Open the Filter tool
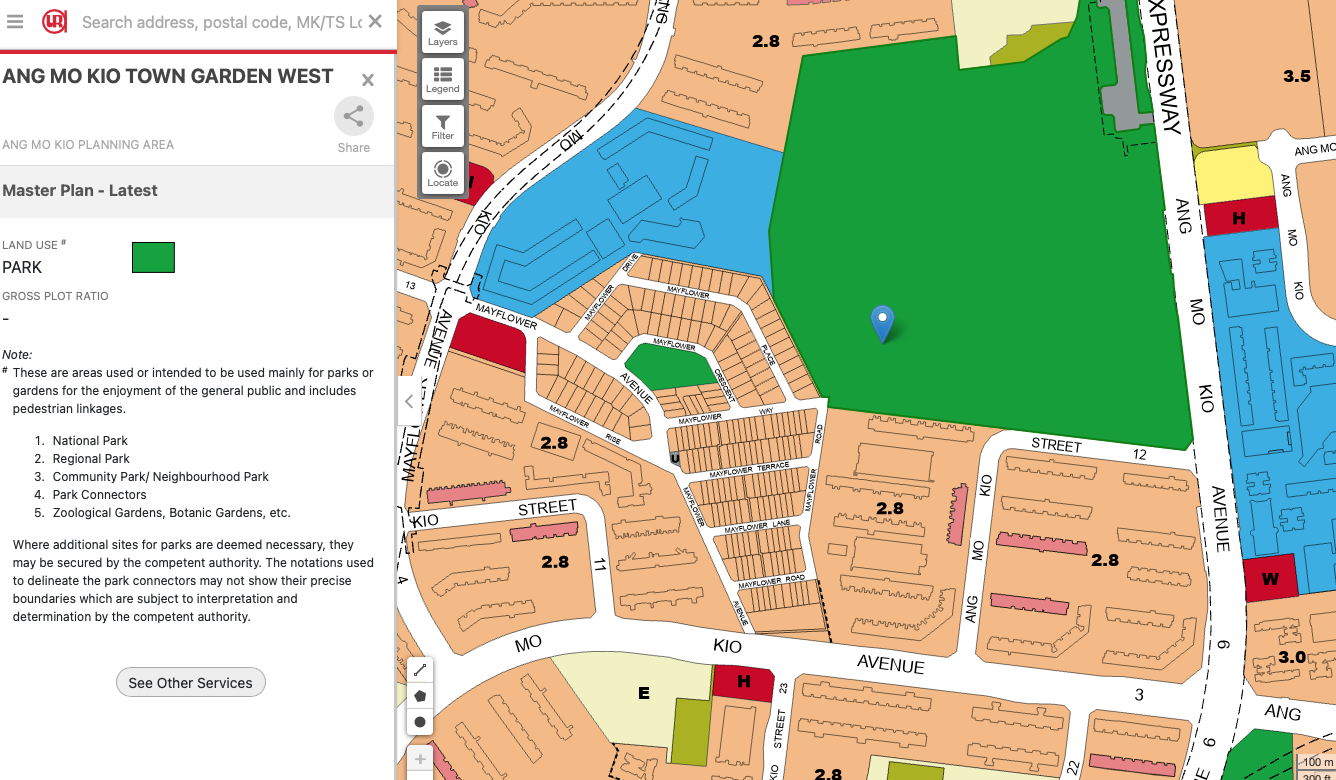 pos(442,126)
